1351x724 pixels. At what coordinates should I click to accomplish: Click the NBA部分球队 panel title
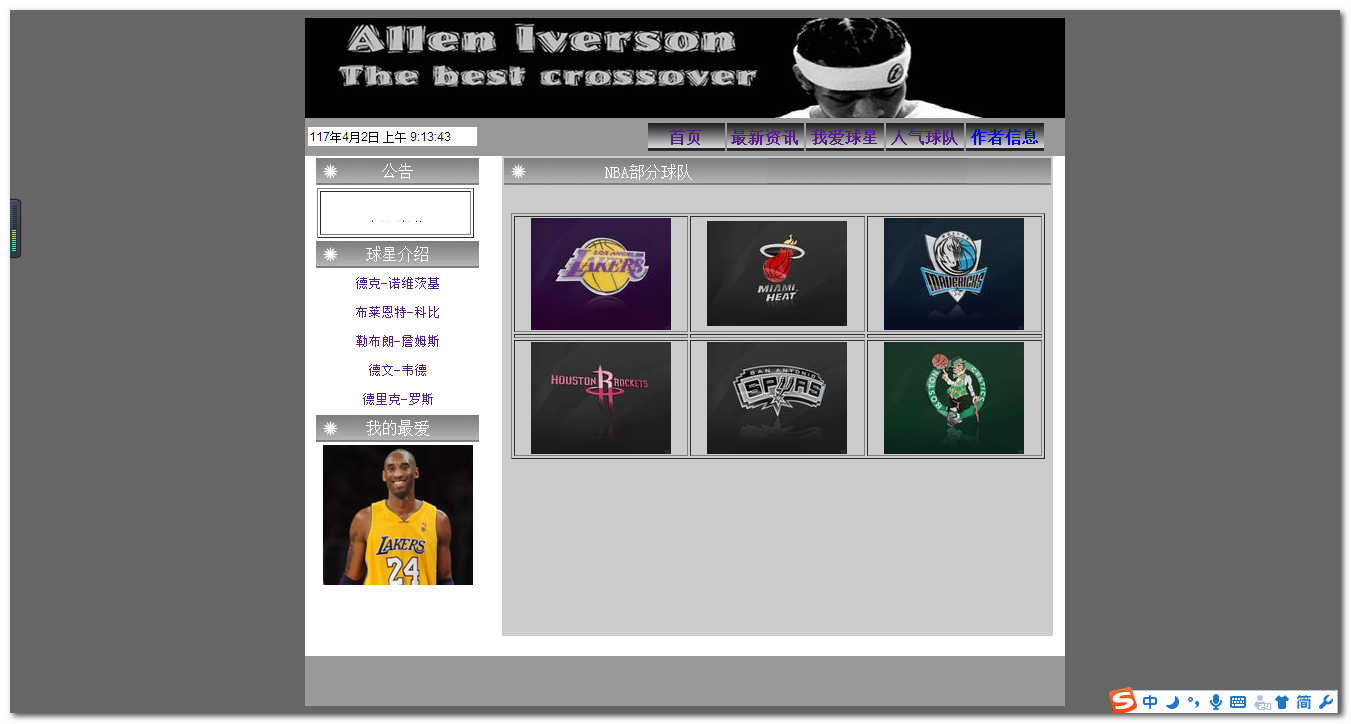(648, 172)
